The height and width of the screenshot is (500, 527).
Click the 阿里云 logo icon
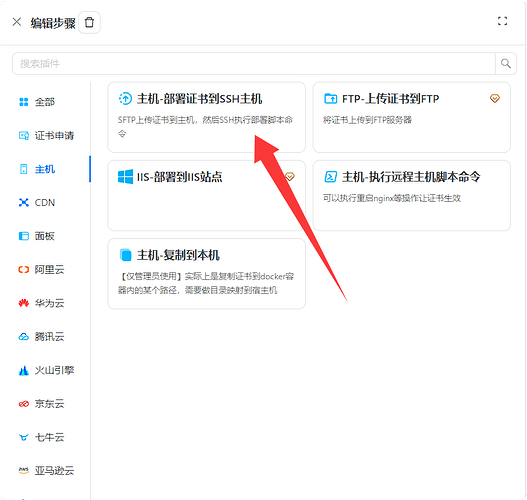[x=24, y=269]
